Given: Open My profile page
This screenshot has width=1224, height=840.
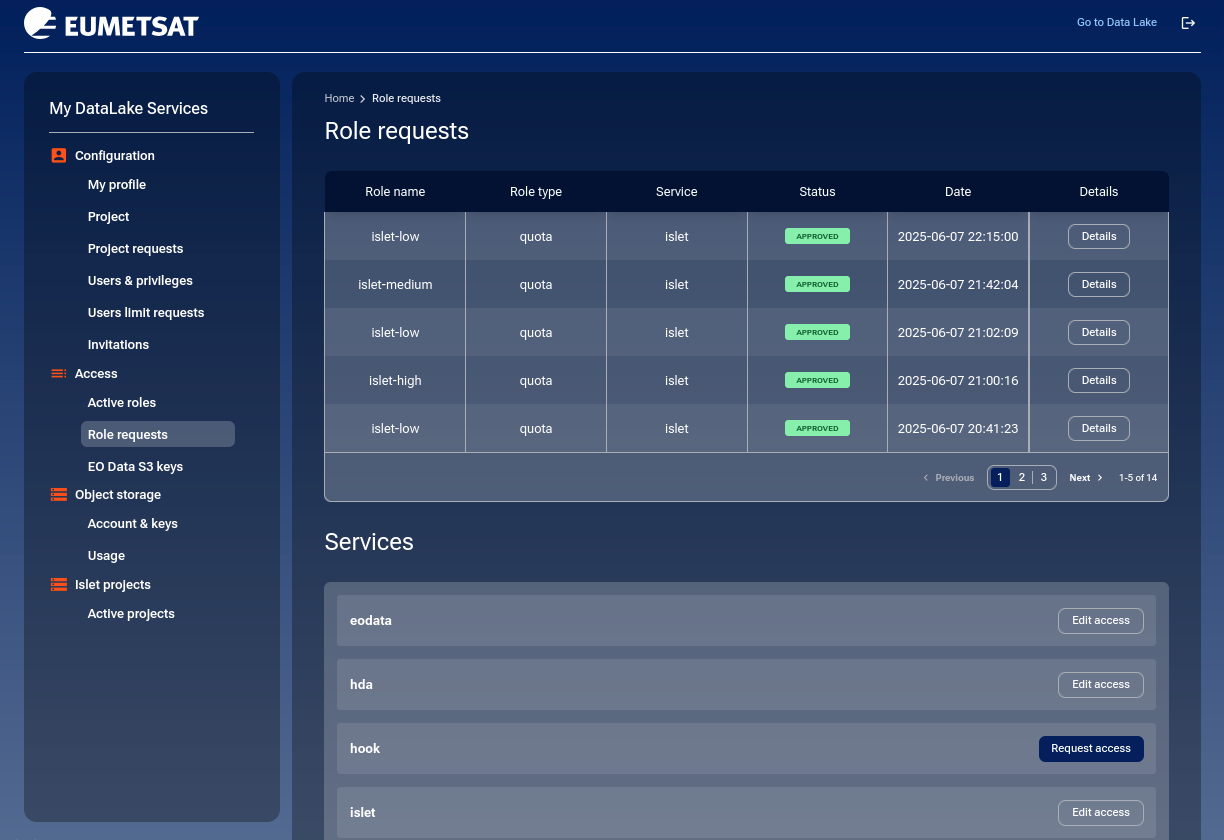Looking at the screenshot, I should [x=117, y=185].
